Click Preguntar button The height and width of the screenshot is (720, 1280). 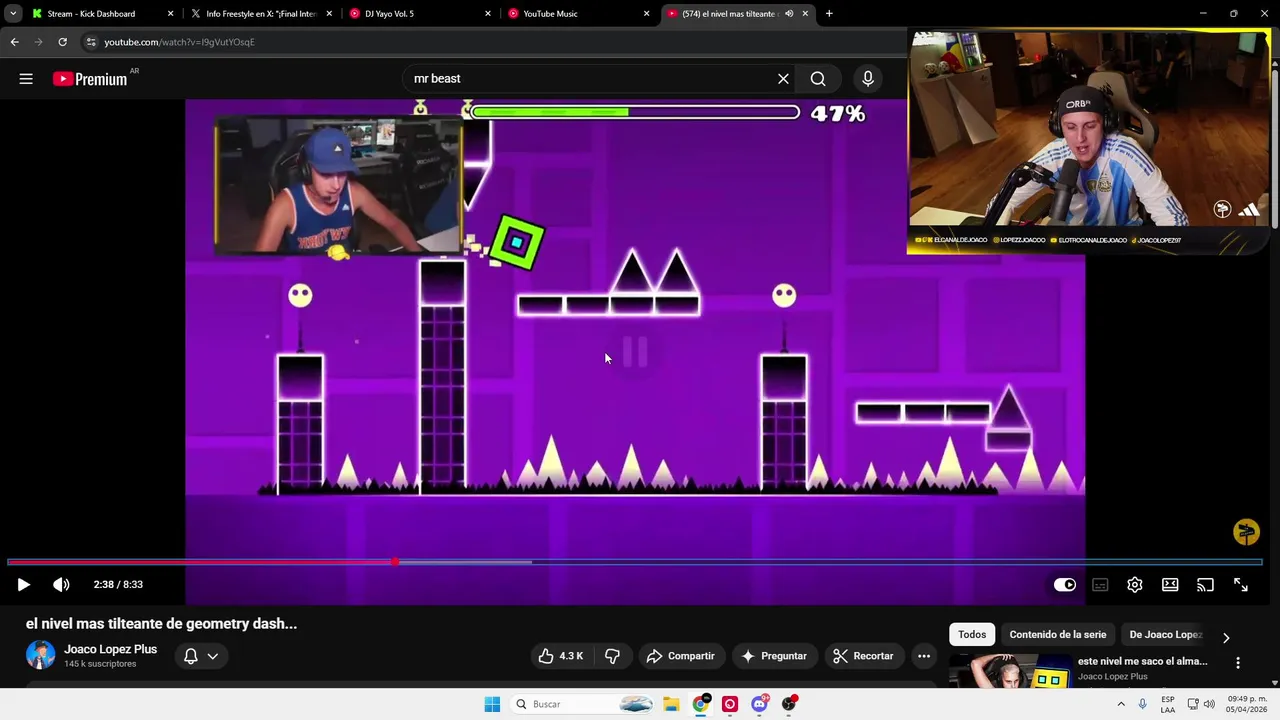click(773, 656)
